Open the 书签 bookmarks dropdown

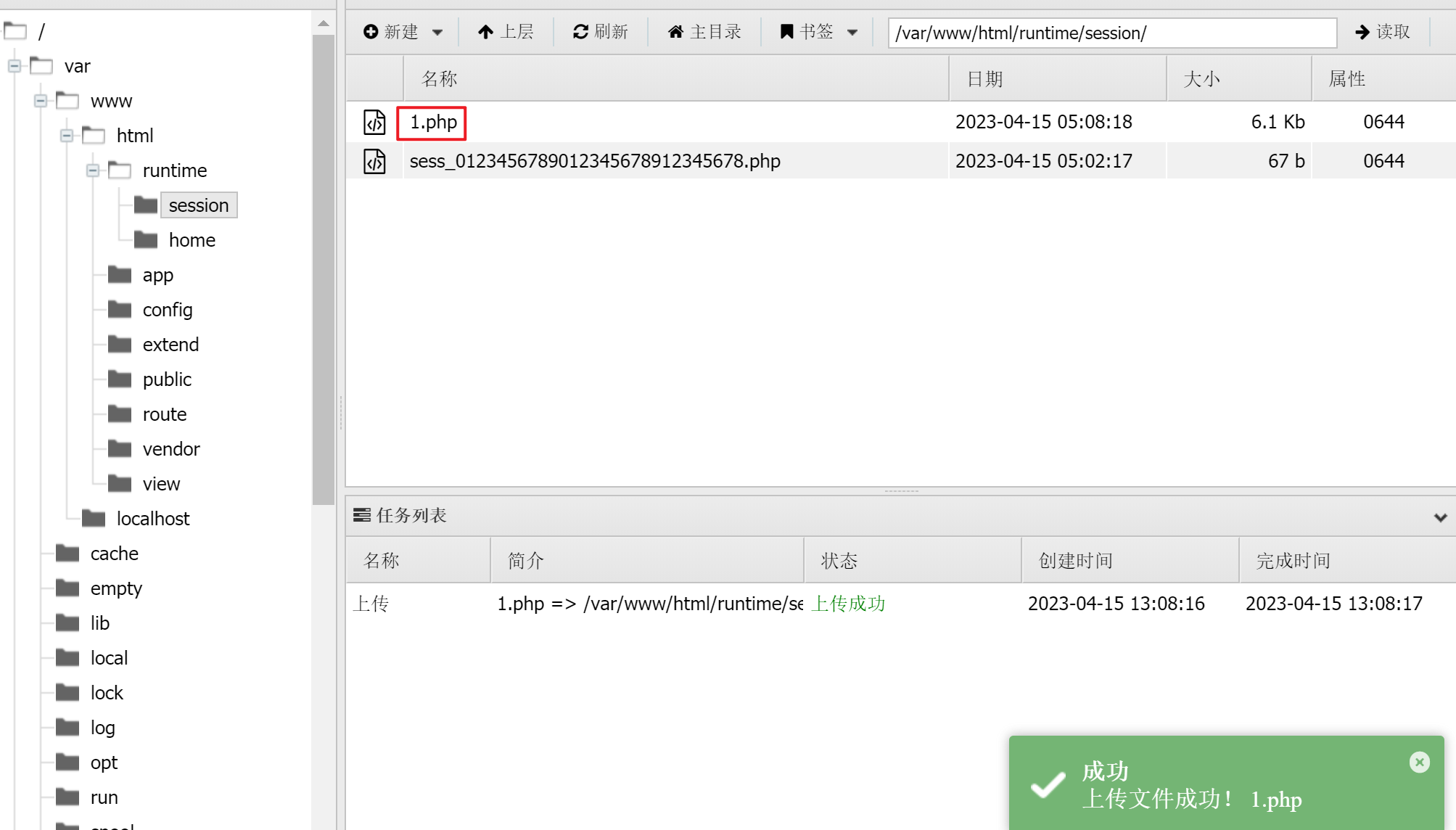click(852, 32)
